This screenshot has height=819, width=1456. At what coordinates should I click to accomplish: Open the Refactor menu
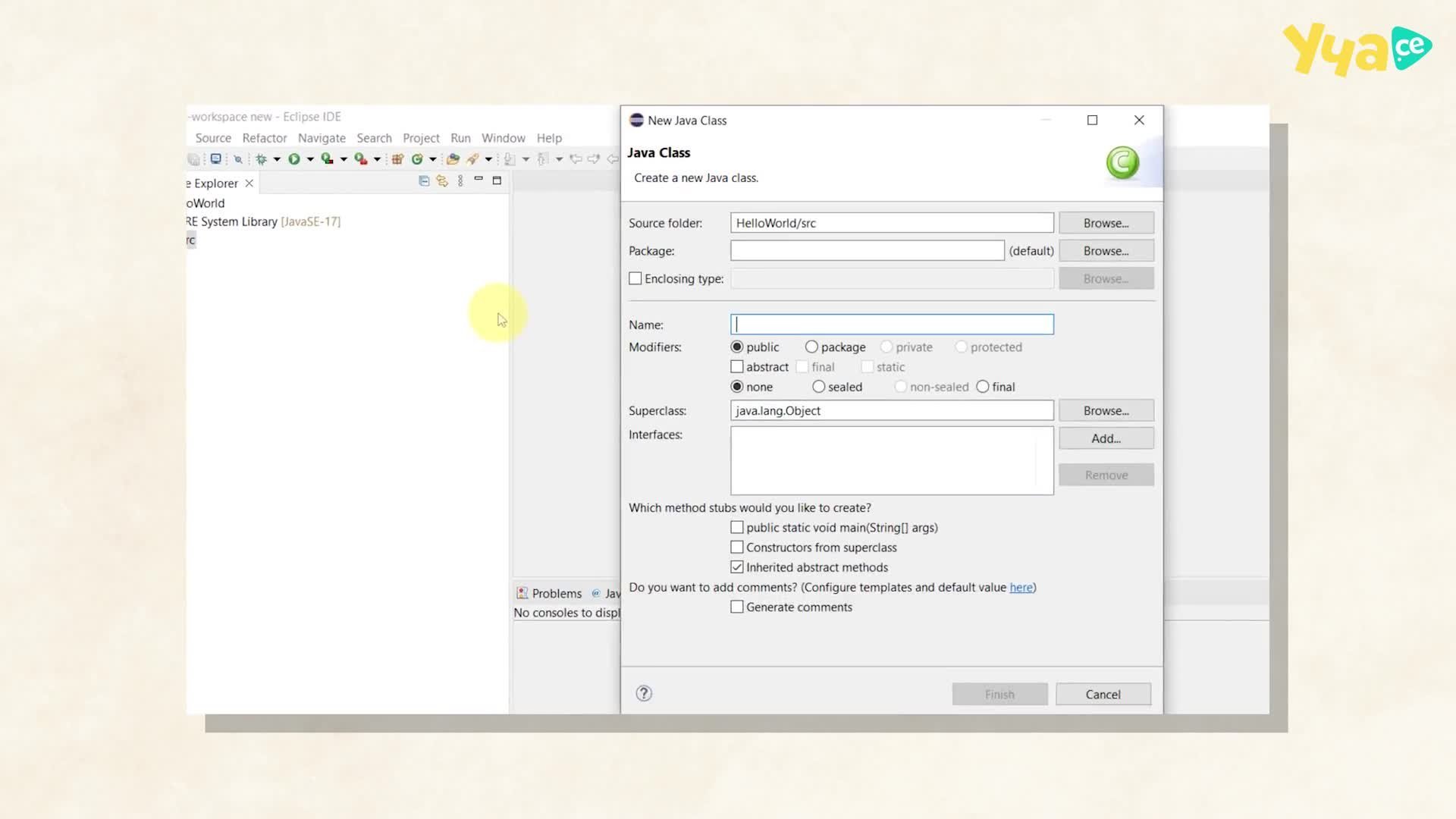click(265, 138)
